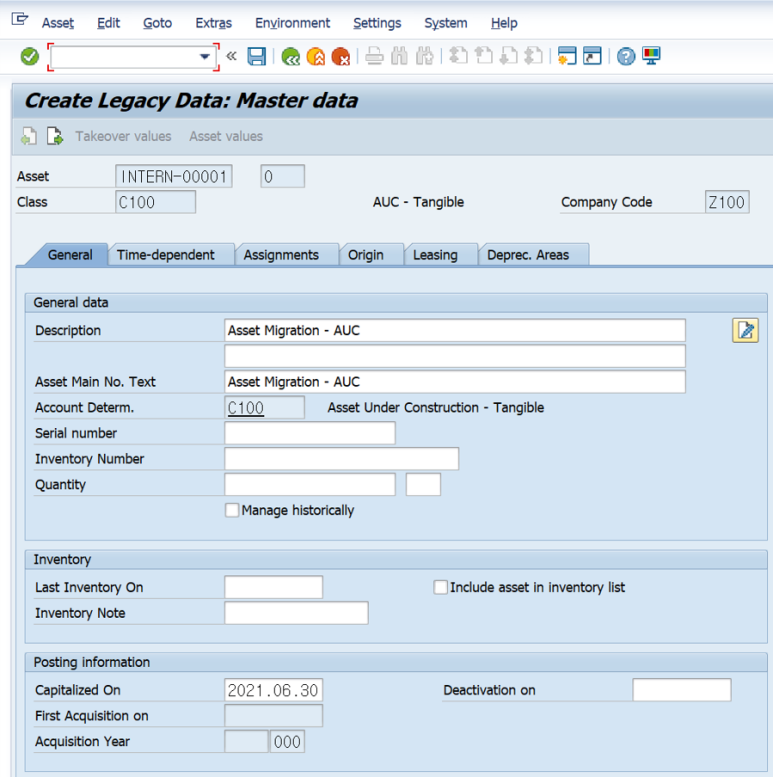Screen dimensions: 773x777
Task: Collapse the command field with double chevron
Action: pos(231,56)
